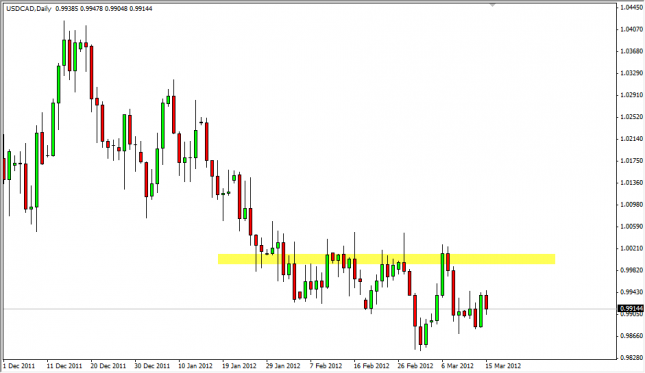Click the 1.03290 price axis label

pyautogui.click(x=631, y=73)
